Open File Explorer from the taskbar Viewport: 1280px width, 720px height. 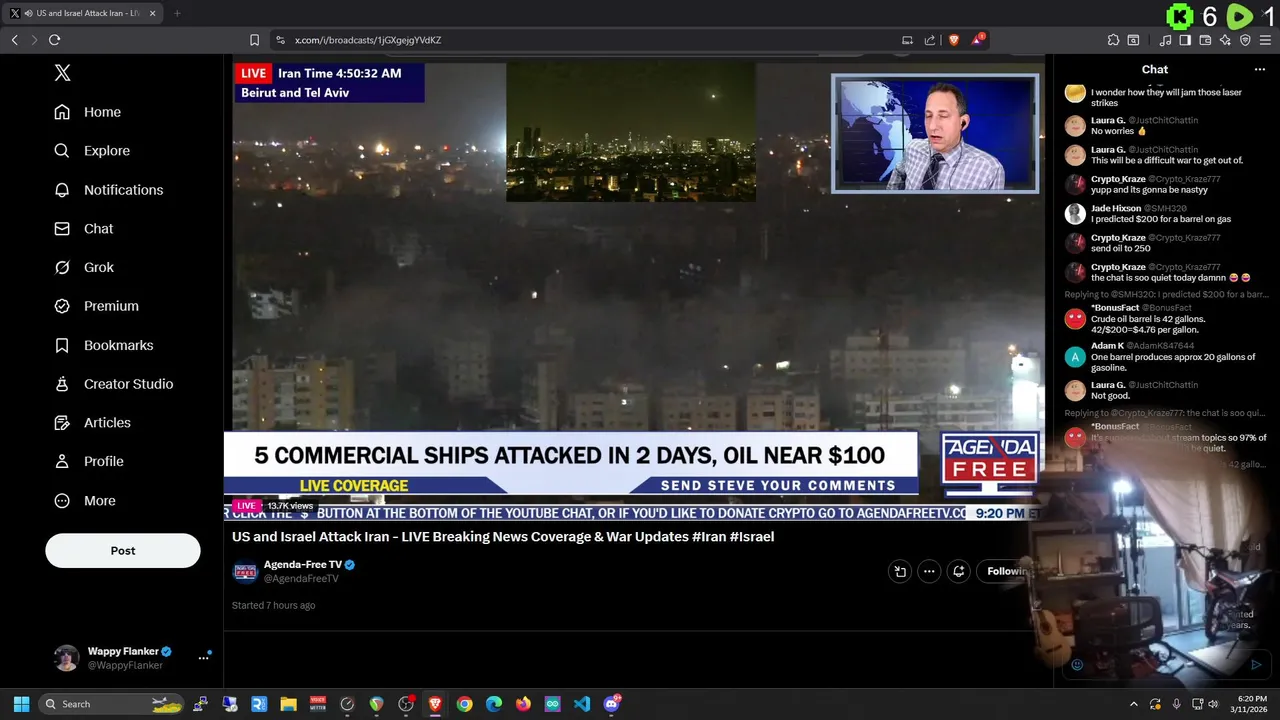[x=288, y=704]
